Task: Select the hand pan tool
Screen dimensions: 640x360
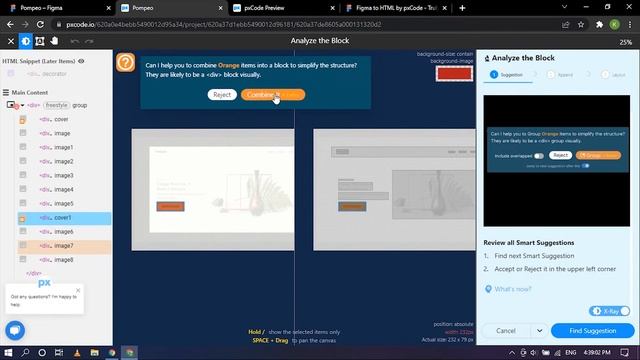Action: (x=54, y=41)
